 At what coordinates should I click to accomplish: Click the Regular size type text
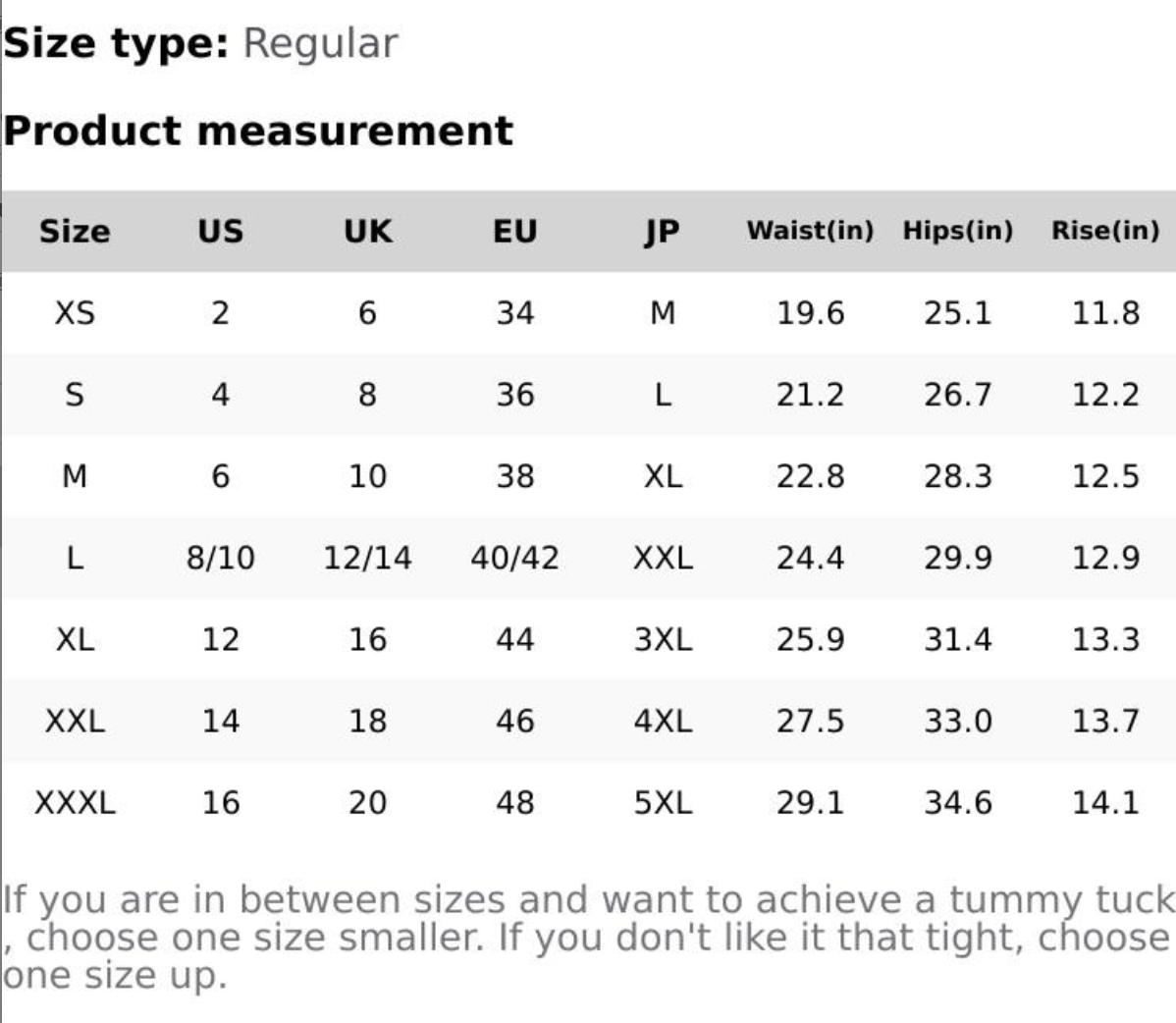pos(320,43)
